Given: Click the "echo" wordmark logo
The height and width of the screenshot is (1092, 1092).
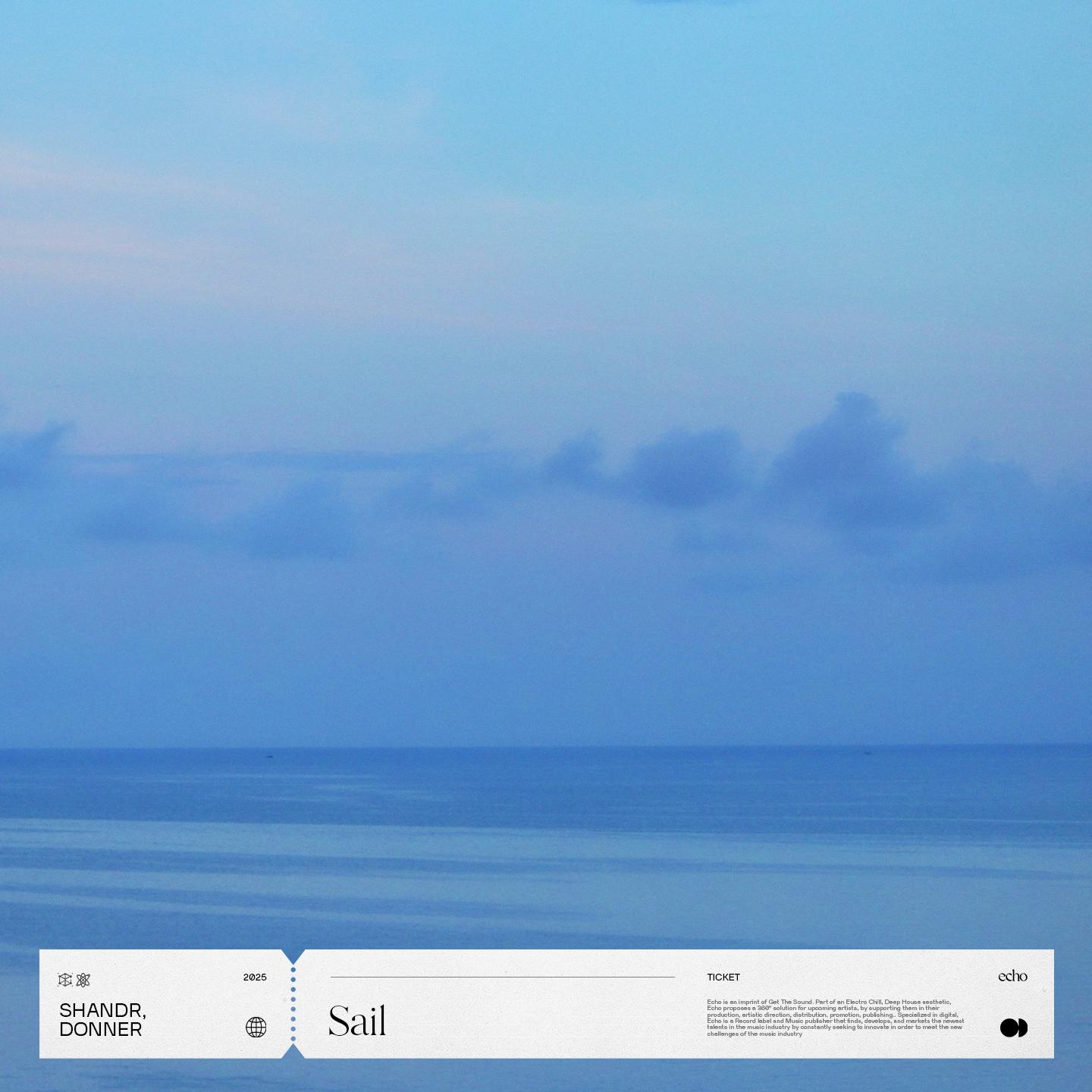Looking at the screenshot, I should (1013, 976).
